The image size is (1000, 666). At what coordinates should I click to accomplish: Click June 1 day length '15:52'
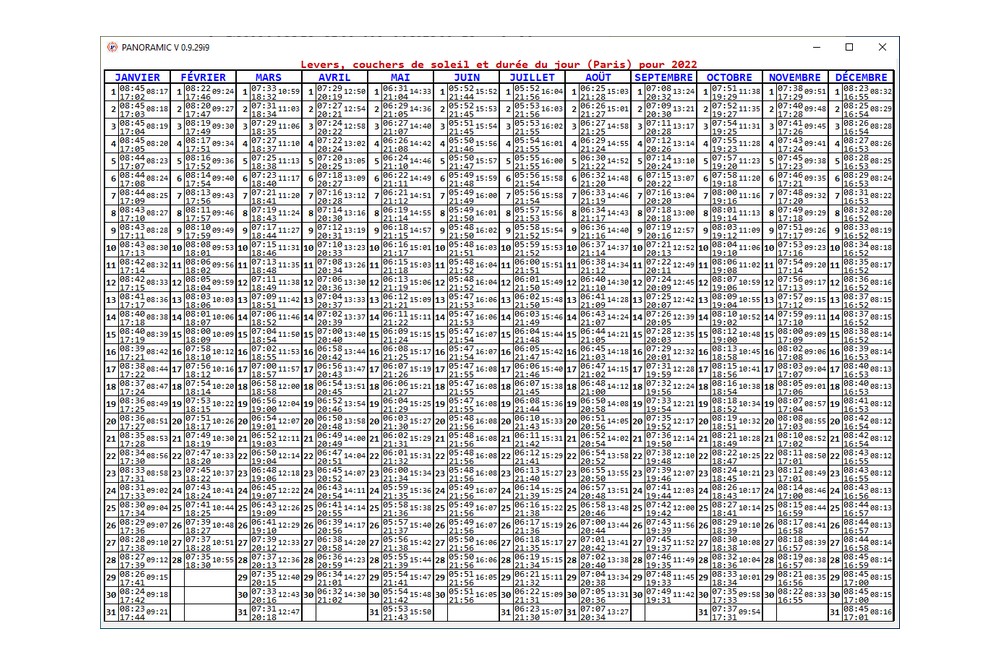coord(486,92)
